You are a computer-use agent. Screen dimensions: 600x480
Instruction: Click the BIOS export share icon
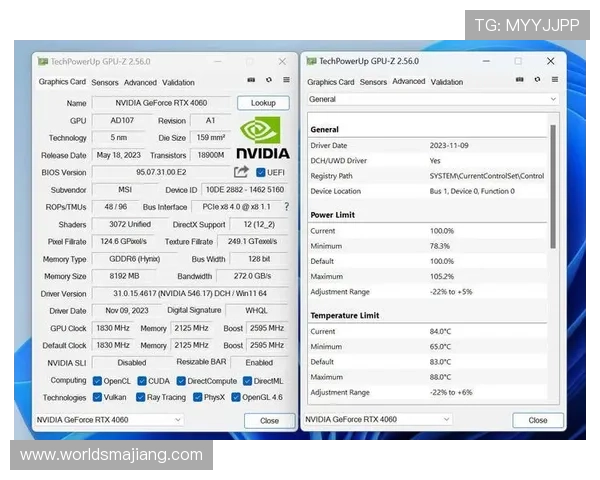(241, 172)
